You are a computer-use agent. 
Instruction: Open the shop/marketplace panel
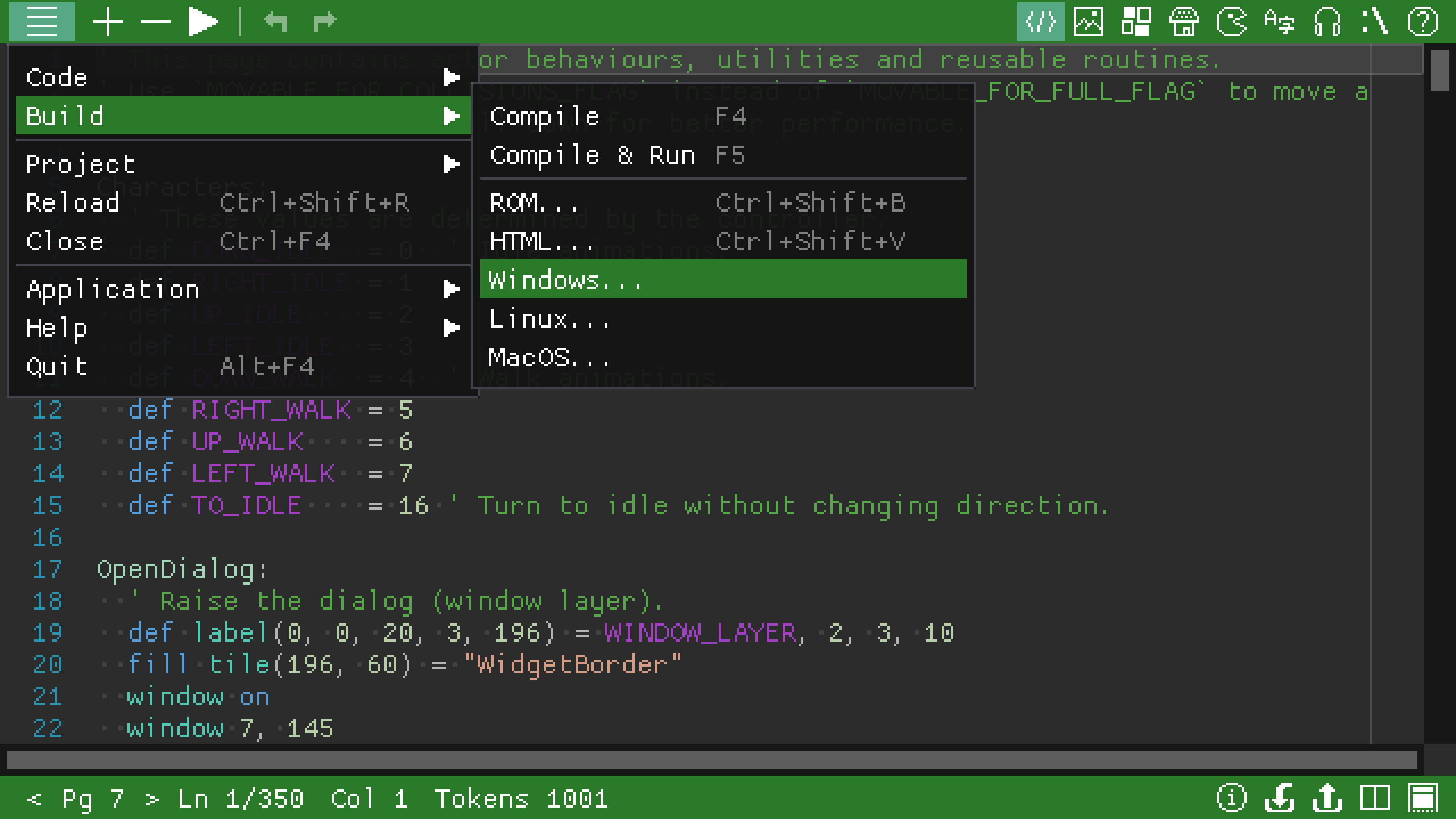tap(1185, 23)
